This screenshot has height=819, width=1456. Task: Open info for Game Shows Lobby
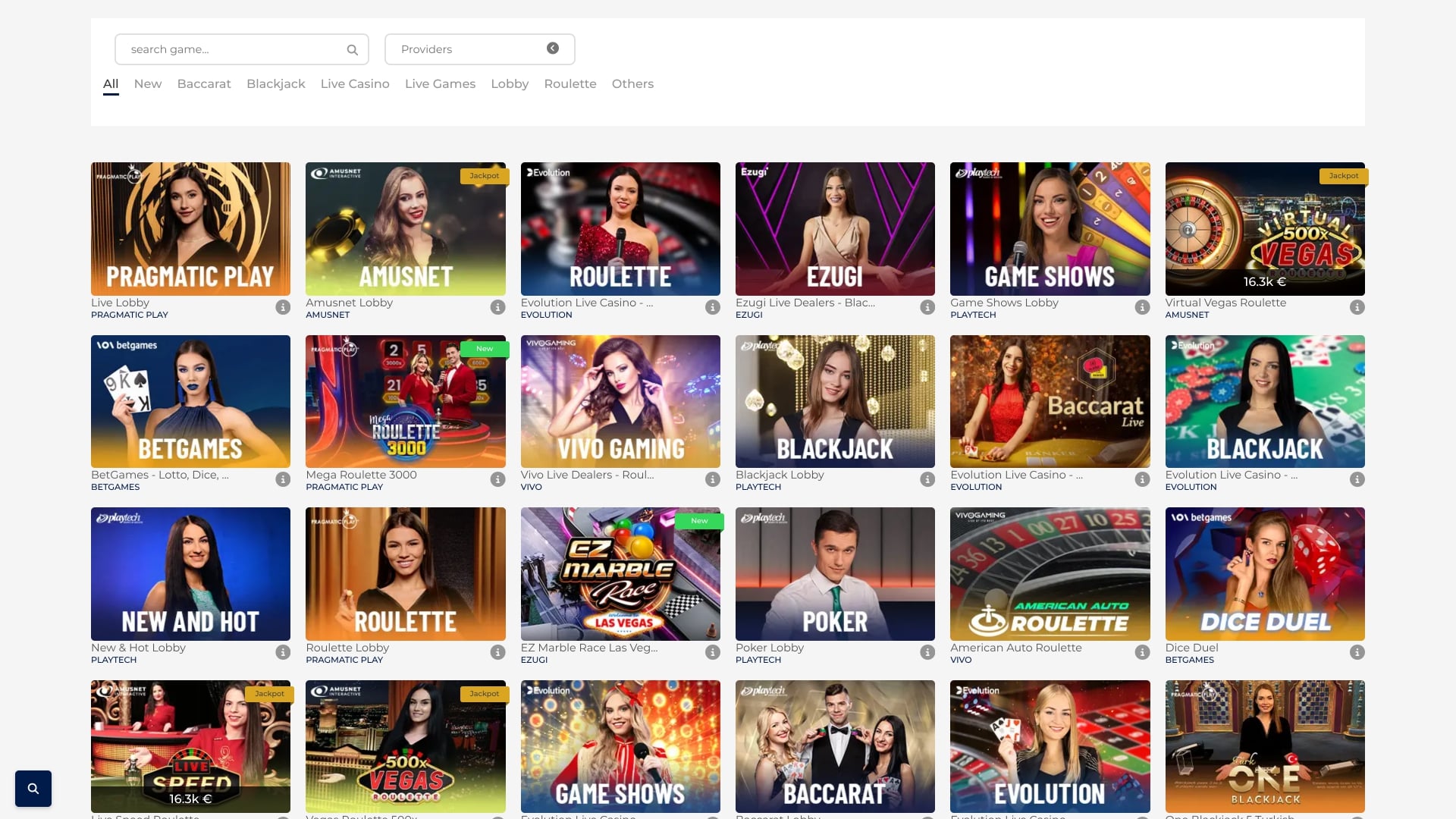(x=1142, y=308)
